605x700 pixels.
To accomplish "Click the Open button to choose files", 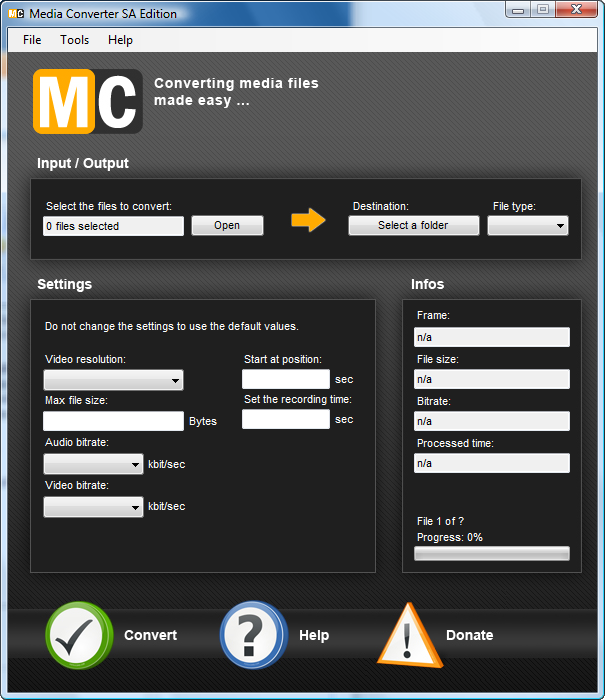I will tap(227, 225).
